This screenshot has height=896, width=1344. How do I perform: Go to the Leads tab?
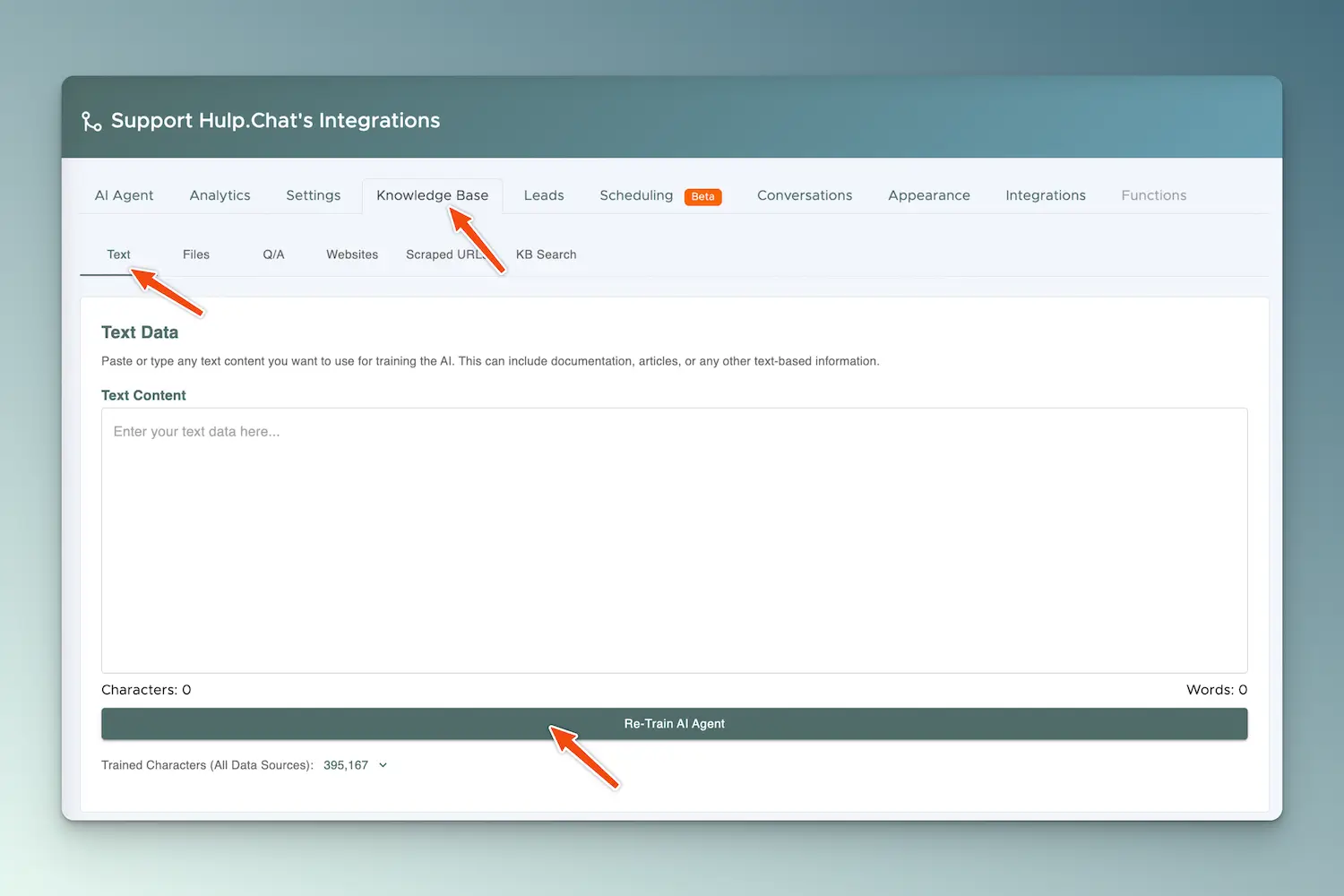[544, 195]
